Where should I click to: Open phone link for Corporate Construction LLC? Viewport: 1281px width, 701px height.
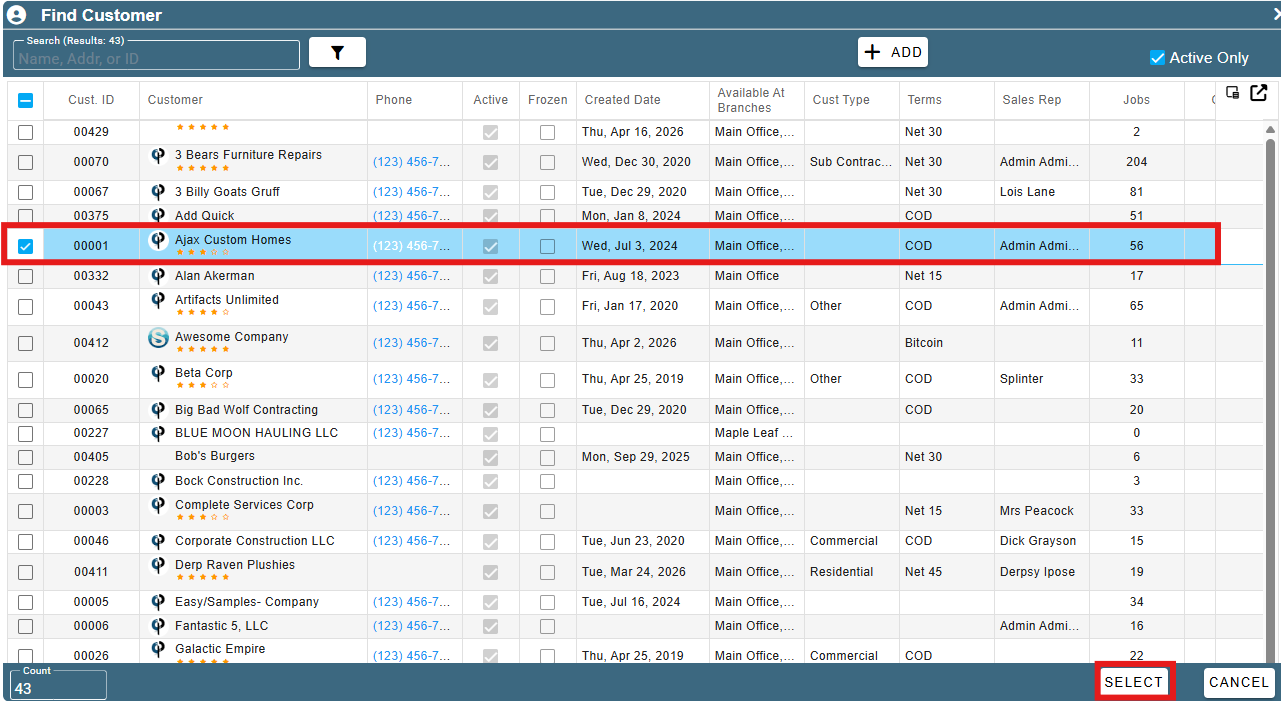pyautogui.click(x=412, y=541)
